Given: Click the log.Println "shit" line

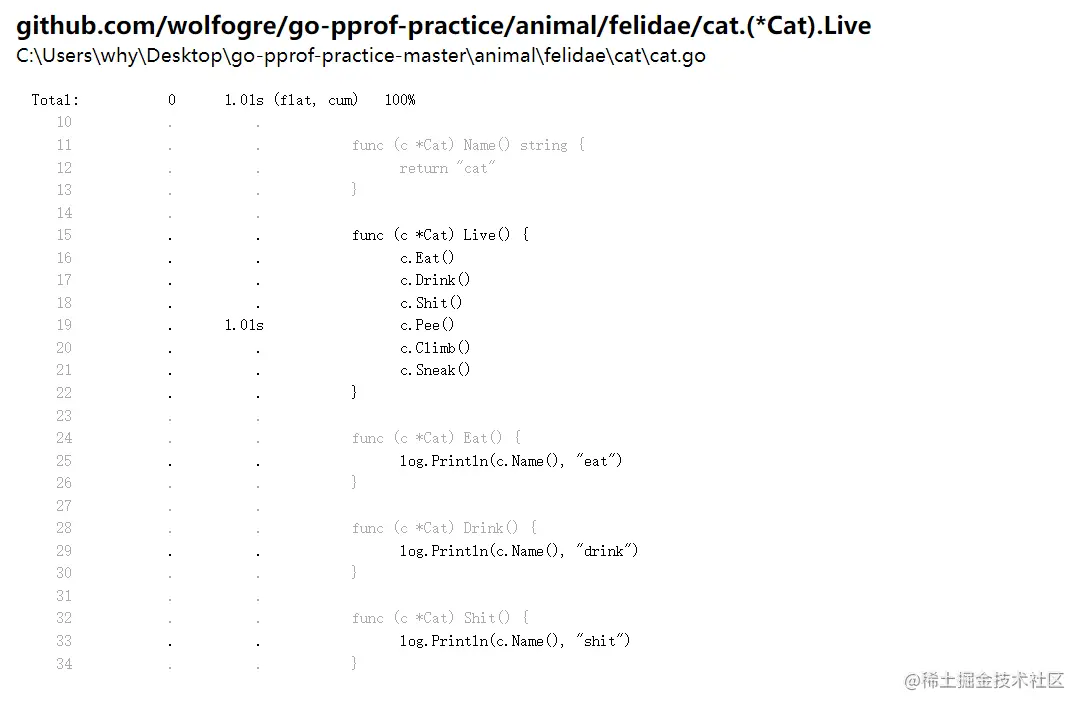Looking at the screenshot, I should (514, 641).
